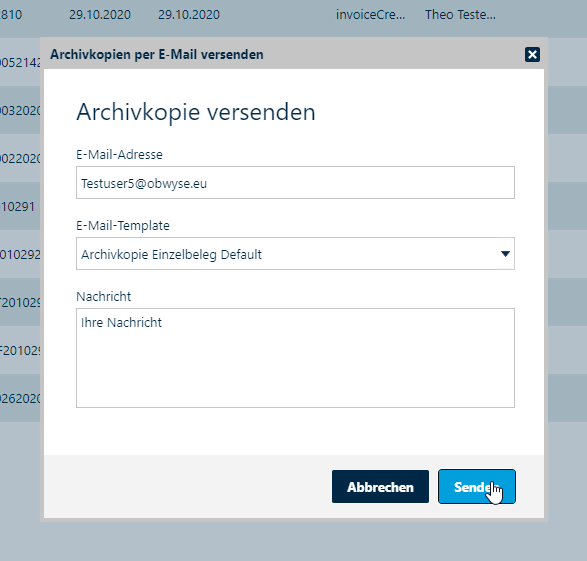Select the background row showing 10291
This screenshot has height=561, width=587.
18,206
